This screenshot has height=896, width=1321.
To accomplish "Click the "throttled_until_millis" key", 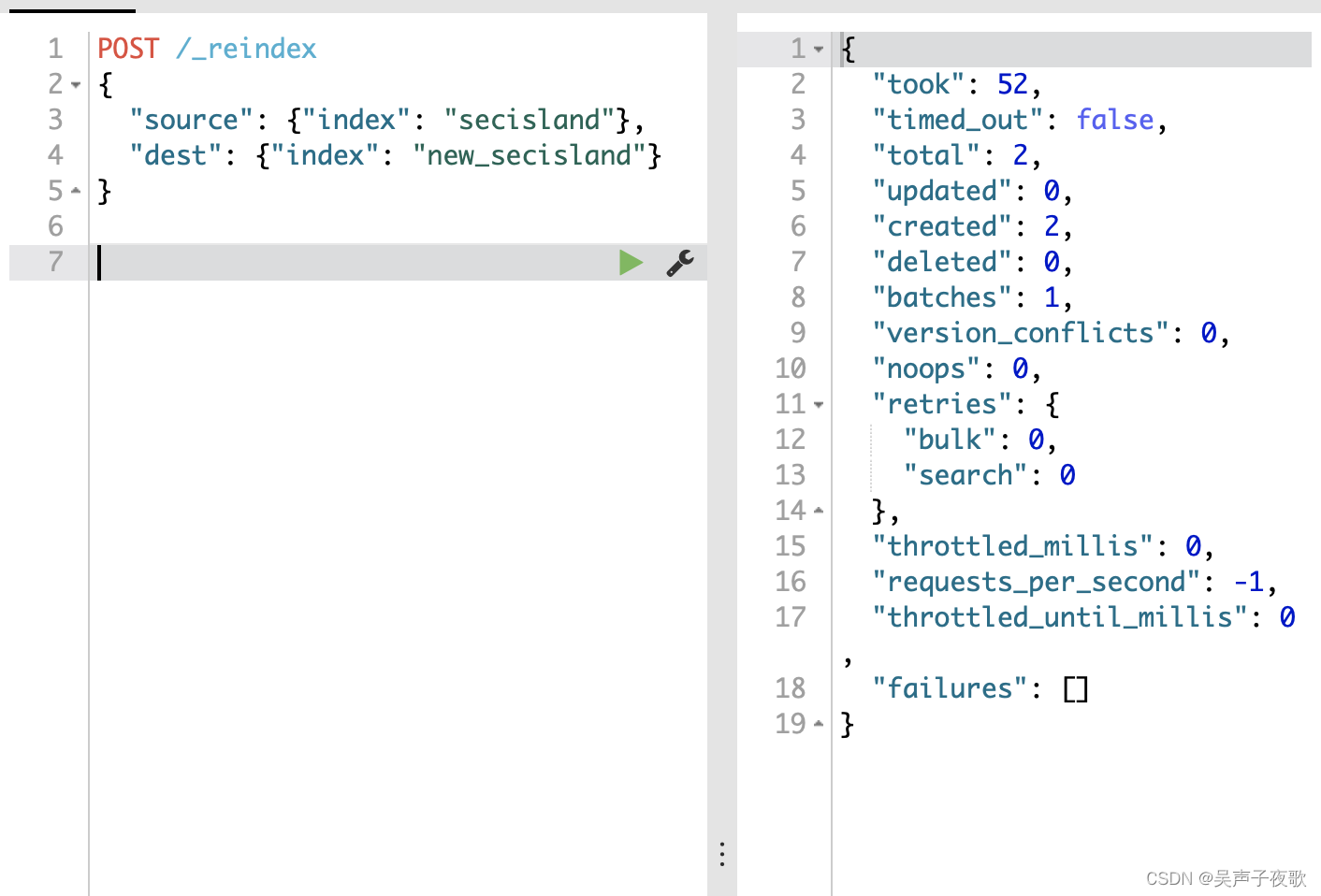I will point(1060,617).
